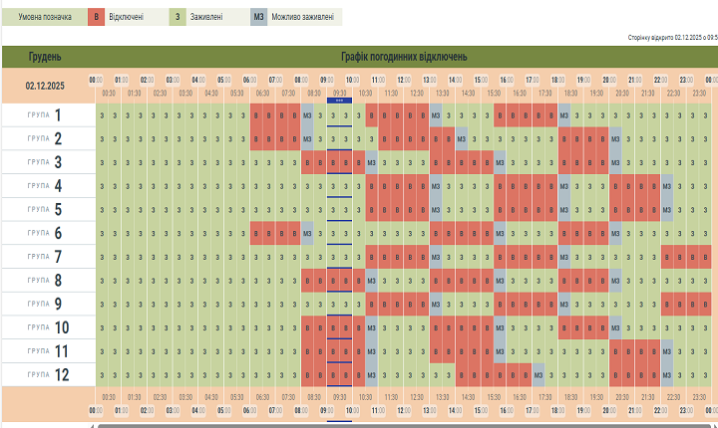Click the 'Умовна позначка' legend title
Screen dimensions: 718x428
(43, 17)
